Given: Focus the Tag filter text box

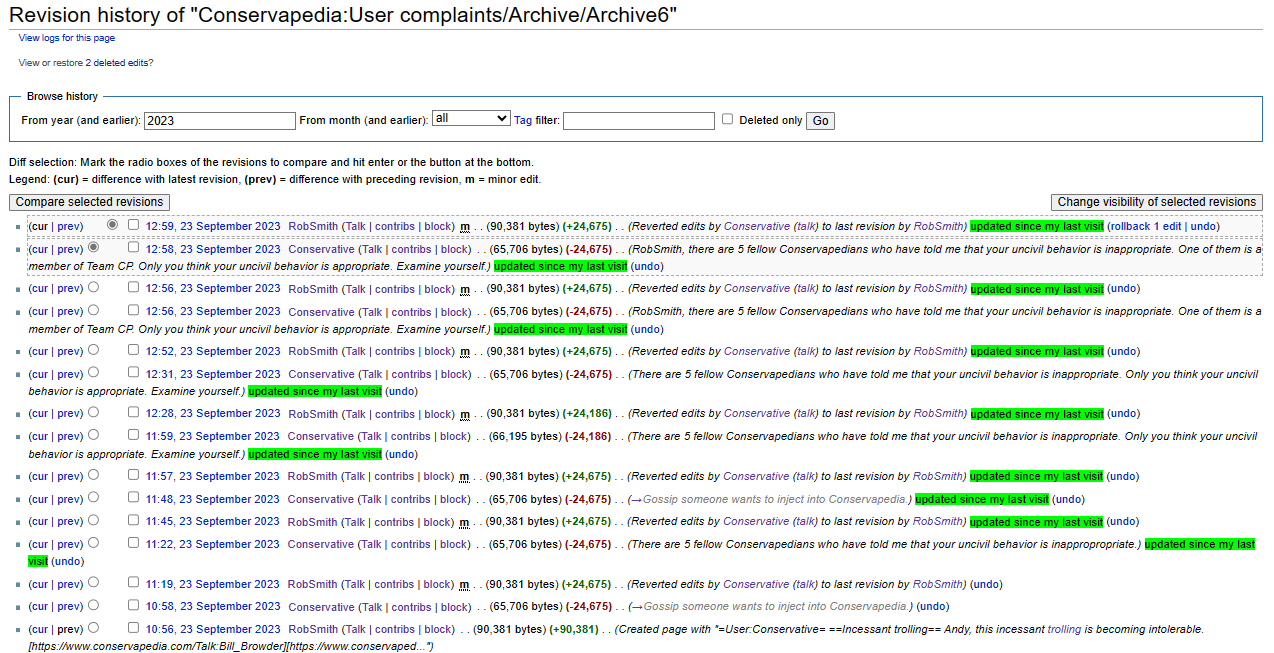Looking at the screenshot, I should point(639,120).
